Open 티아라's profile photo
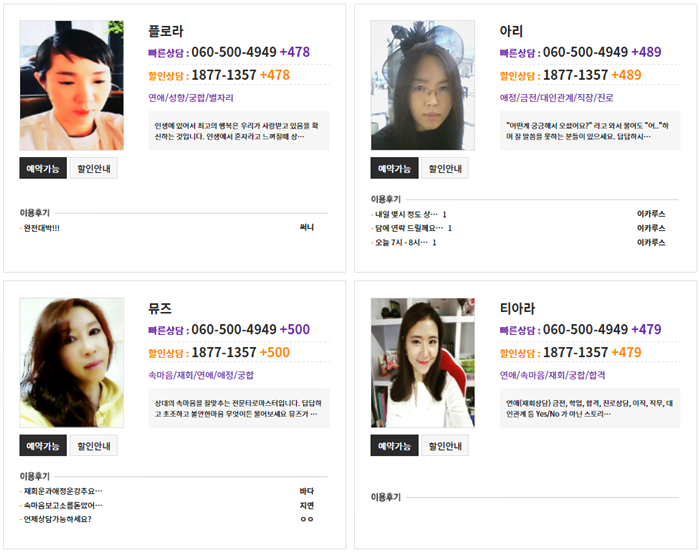 pyautogui.click(x=423, y=363)
